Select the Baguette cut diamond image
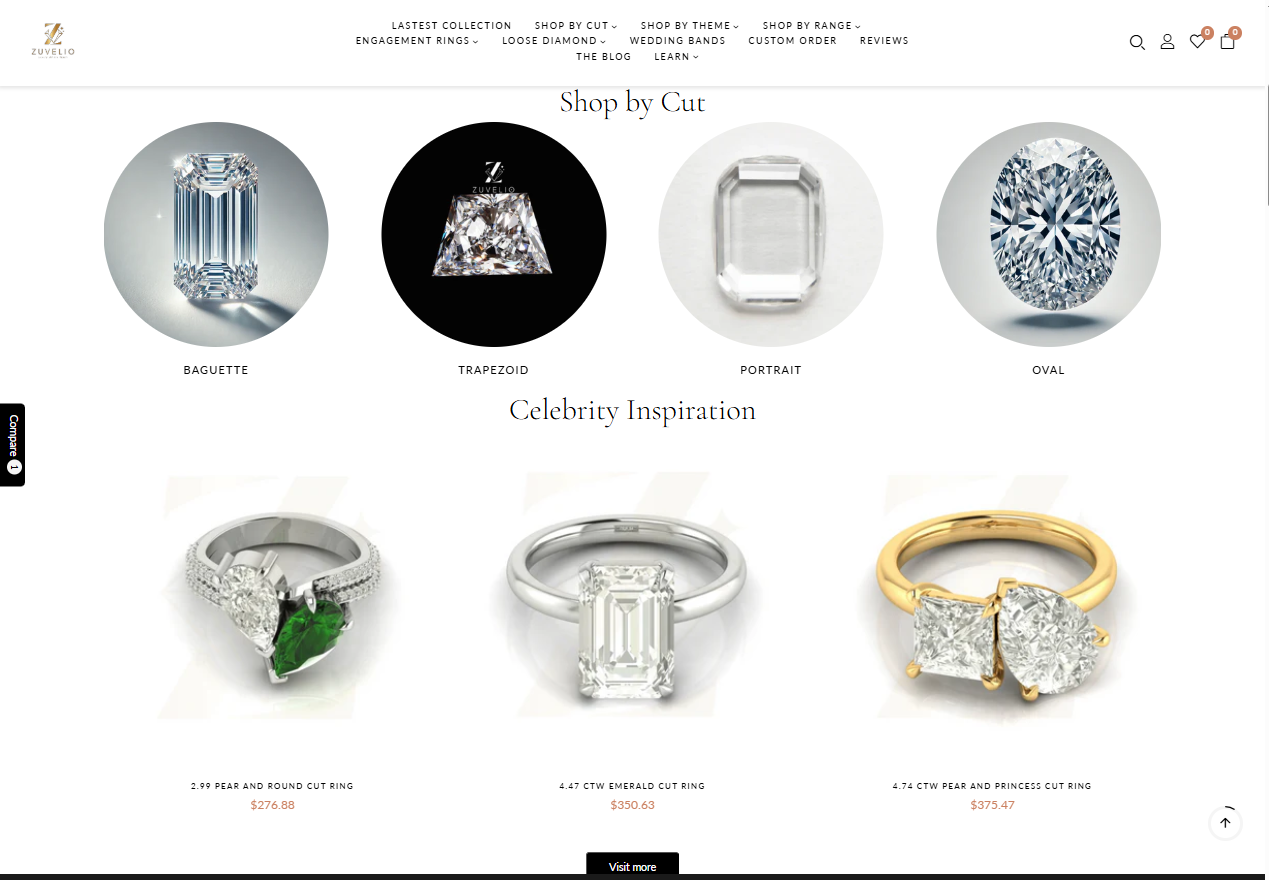The height and width of the screenshot is (880, 1269). 216,234
